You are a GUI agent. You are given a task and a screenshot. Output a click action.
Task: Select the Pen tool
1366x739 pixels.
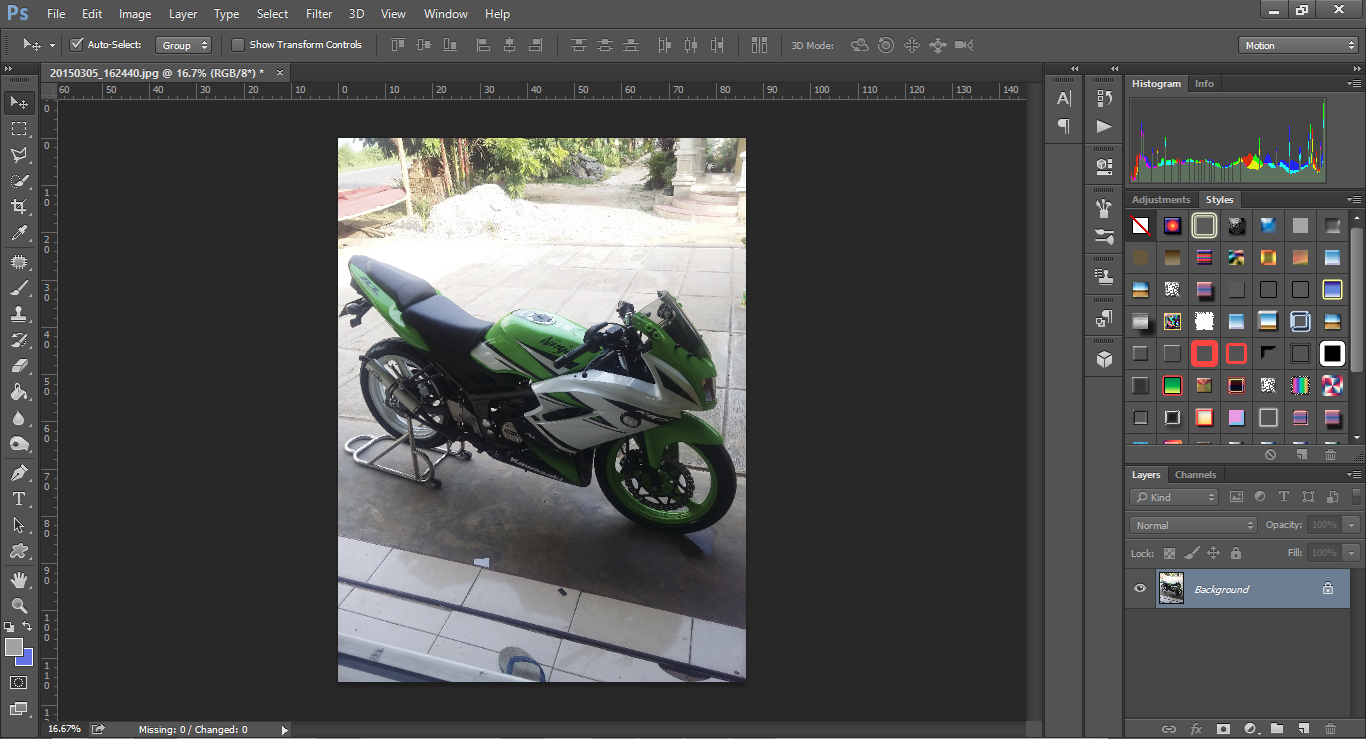[20, 472]
